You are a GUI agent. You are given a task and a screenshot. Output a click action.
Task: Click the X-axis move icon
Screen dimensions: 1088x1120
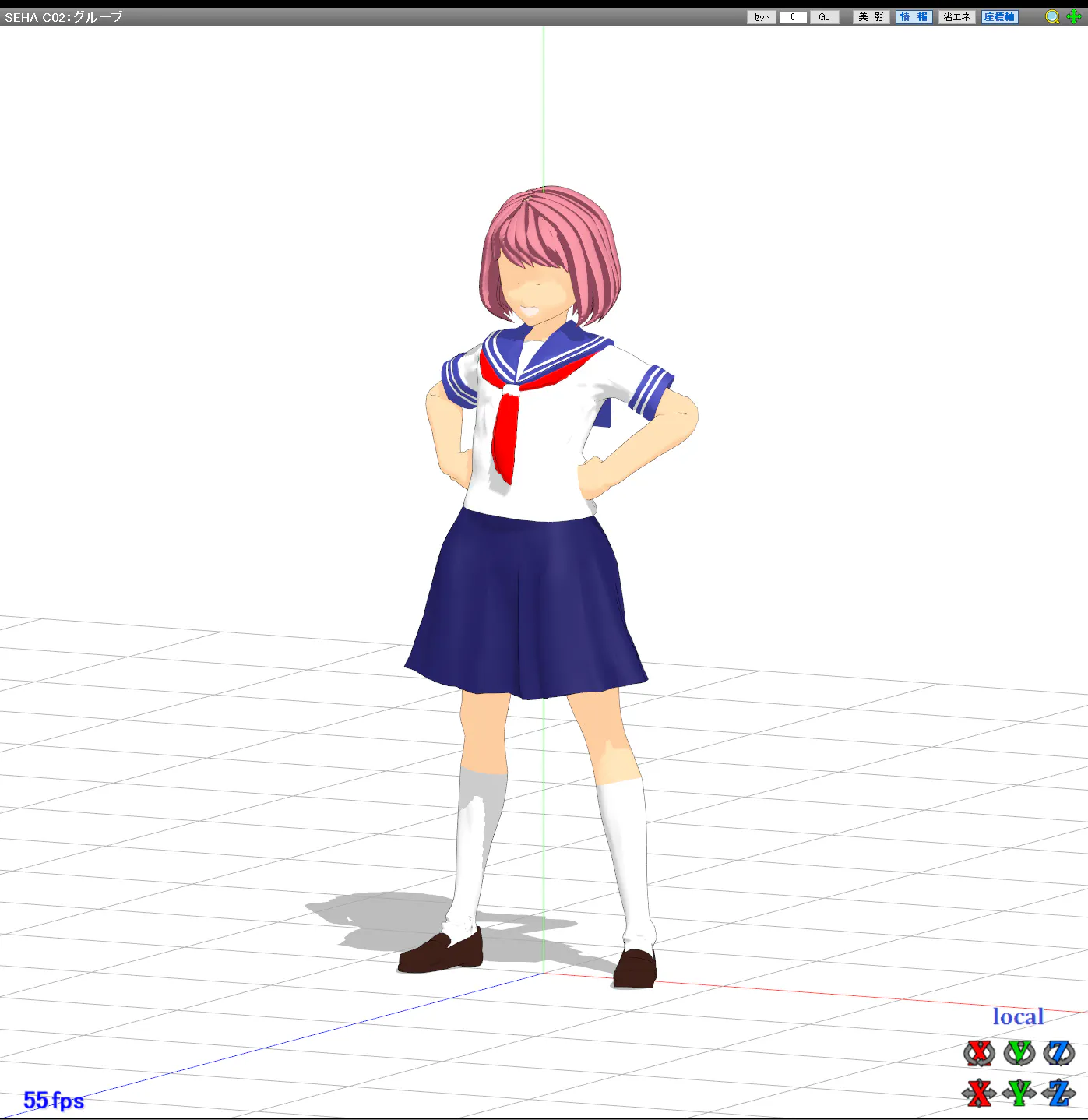tap(979, 1093)
